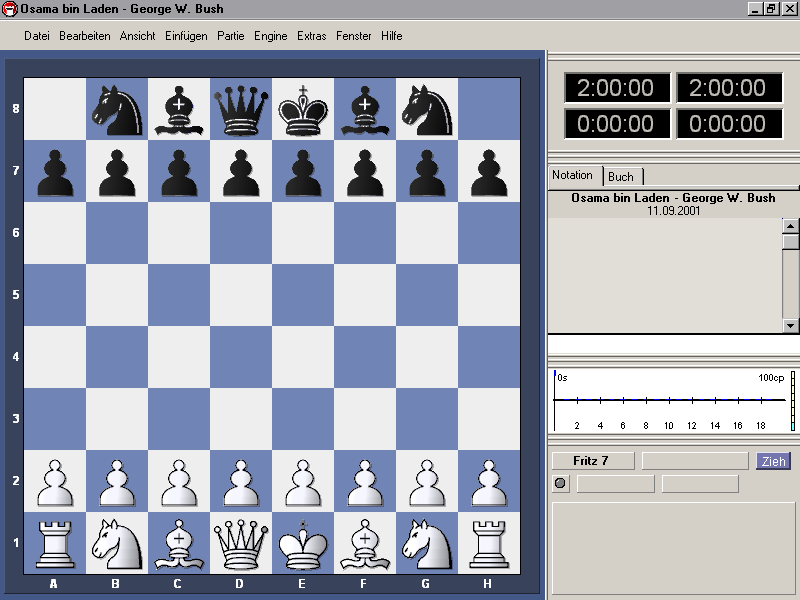
Task: Click the Fritz application icon in title bar
Action: (x=9, y=9)
